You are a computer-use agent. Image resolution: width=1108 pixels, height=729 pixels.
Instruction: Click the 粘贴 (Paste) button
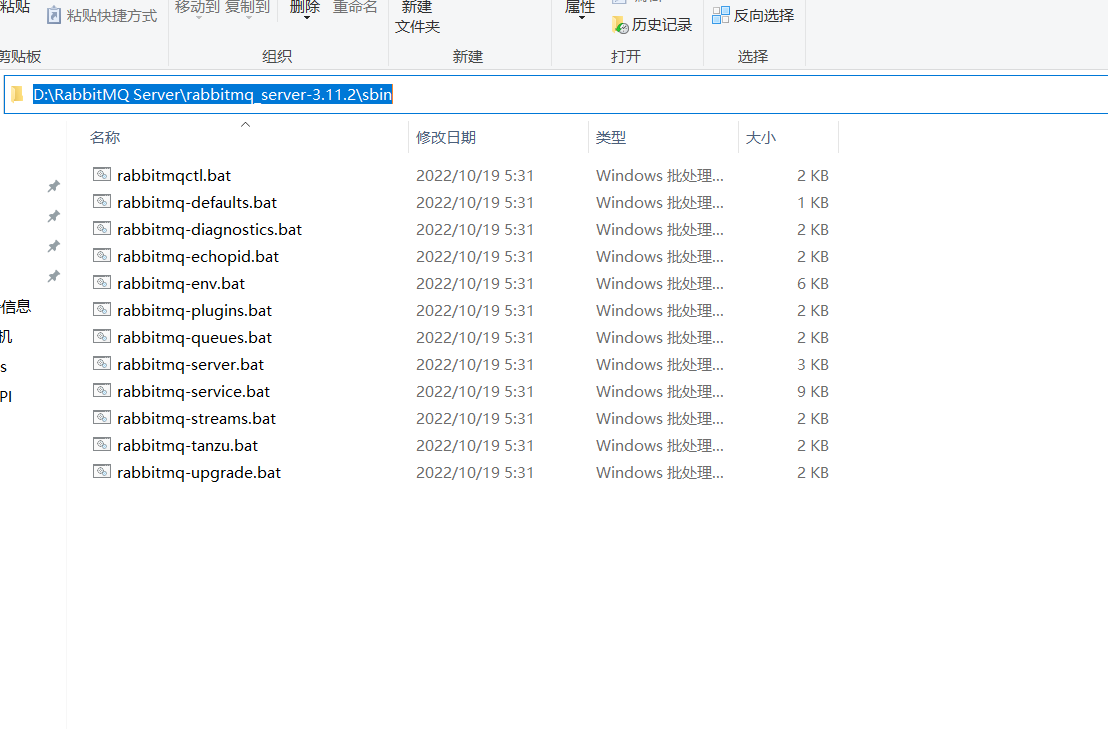click(14, 7)
